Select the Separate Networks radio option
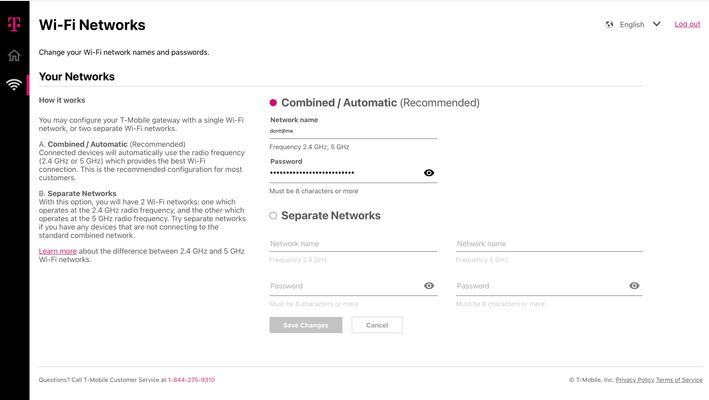 click(273, 216)
